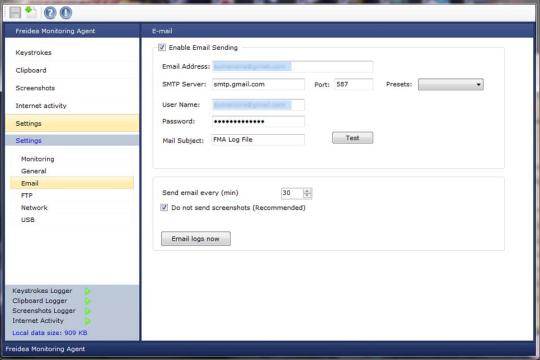Click Internet Activity status label
The image size is (540, 360).
pyautogui.click(x=38, y=321)
